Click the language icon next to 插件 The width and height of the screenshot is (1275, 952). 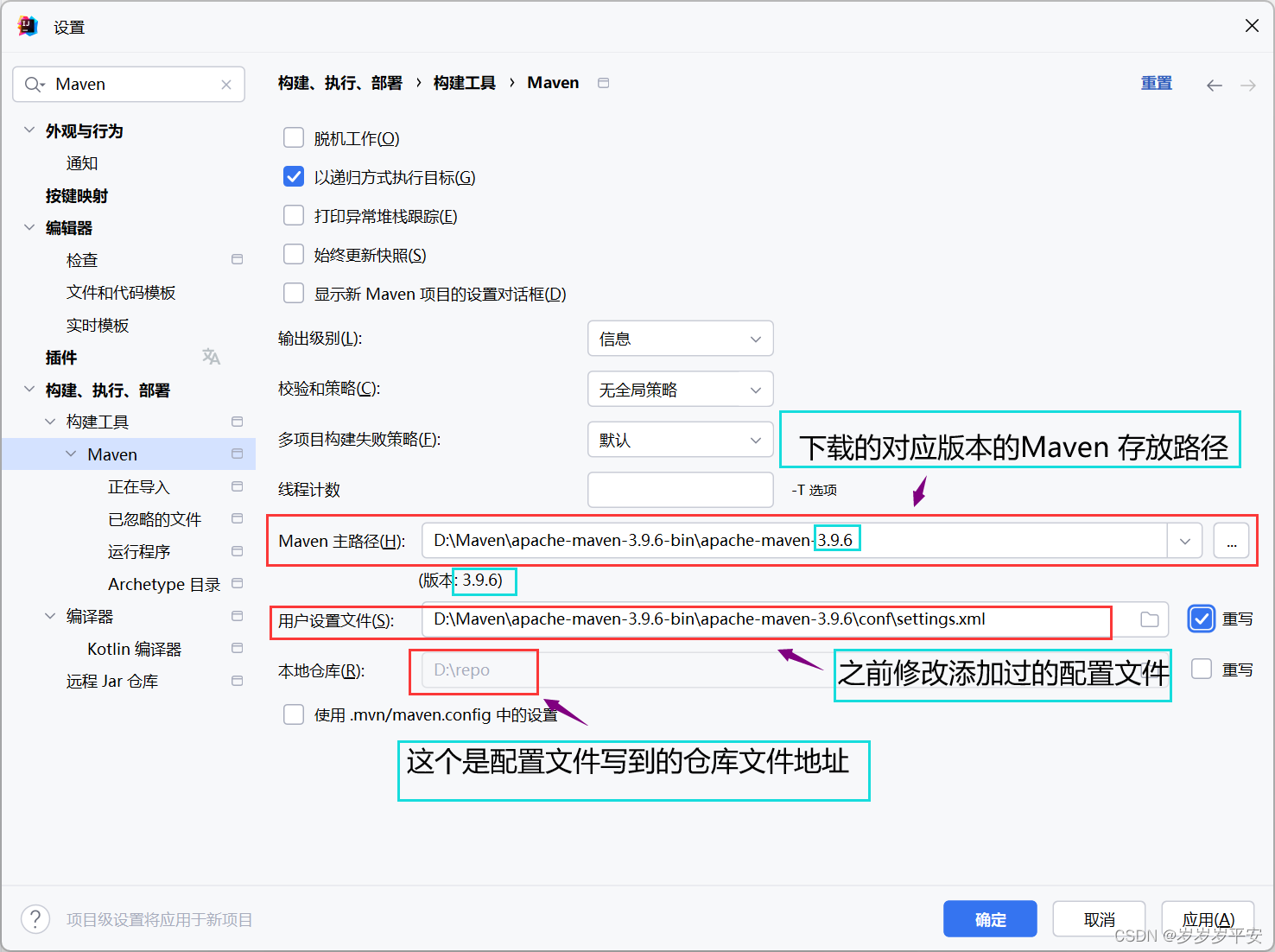211,357
